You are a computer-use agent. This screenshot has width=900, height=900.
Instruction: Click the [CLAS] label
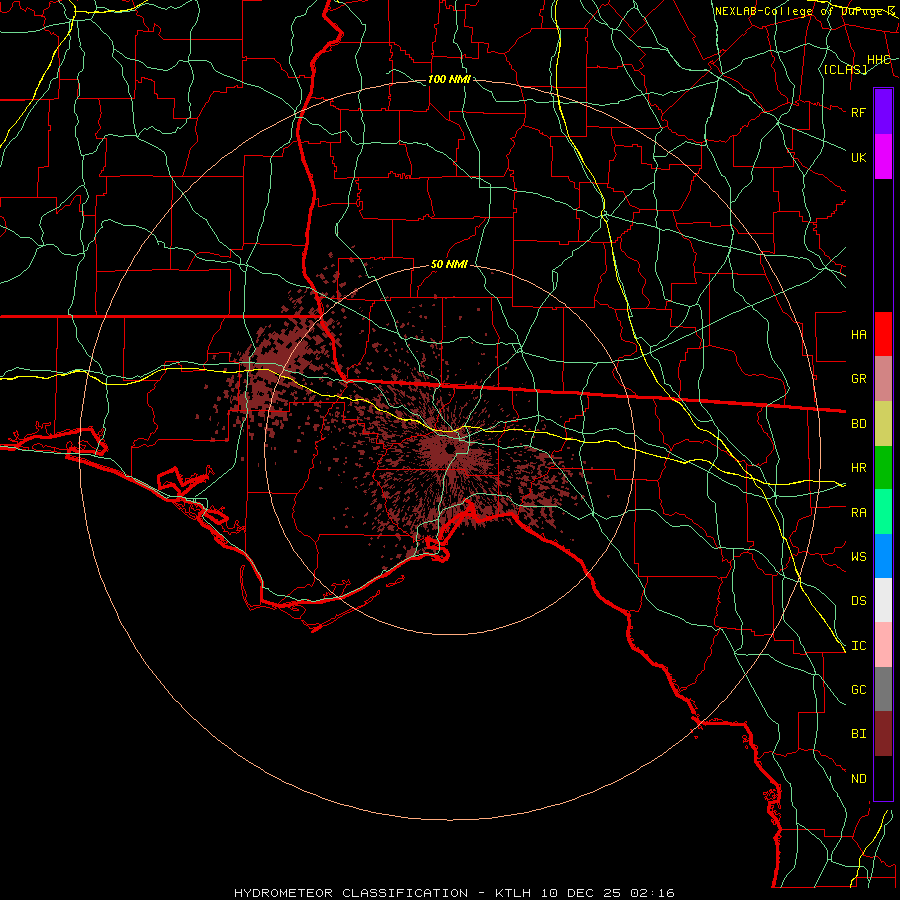tap(845, 69)
